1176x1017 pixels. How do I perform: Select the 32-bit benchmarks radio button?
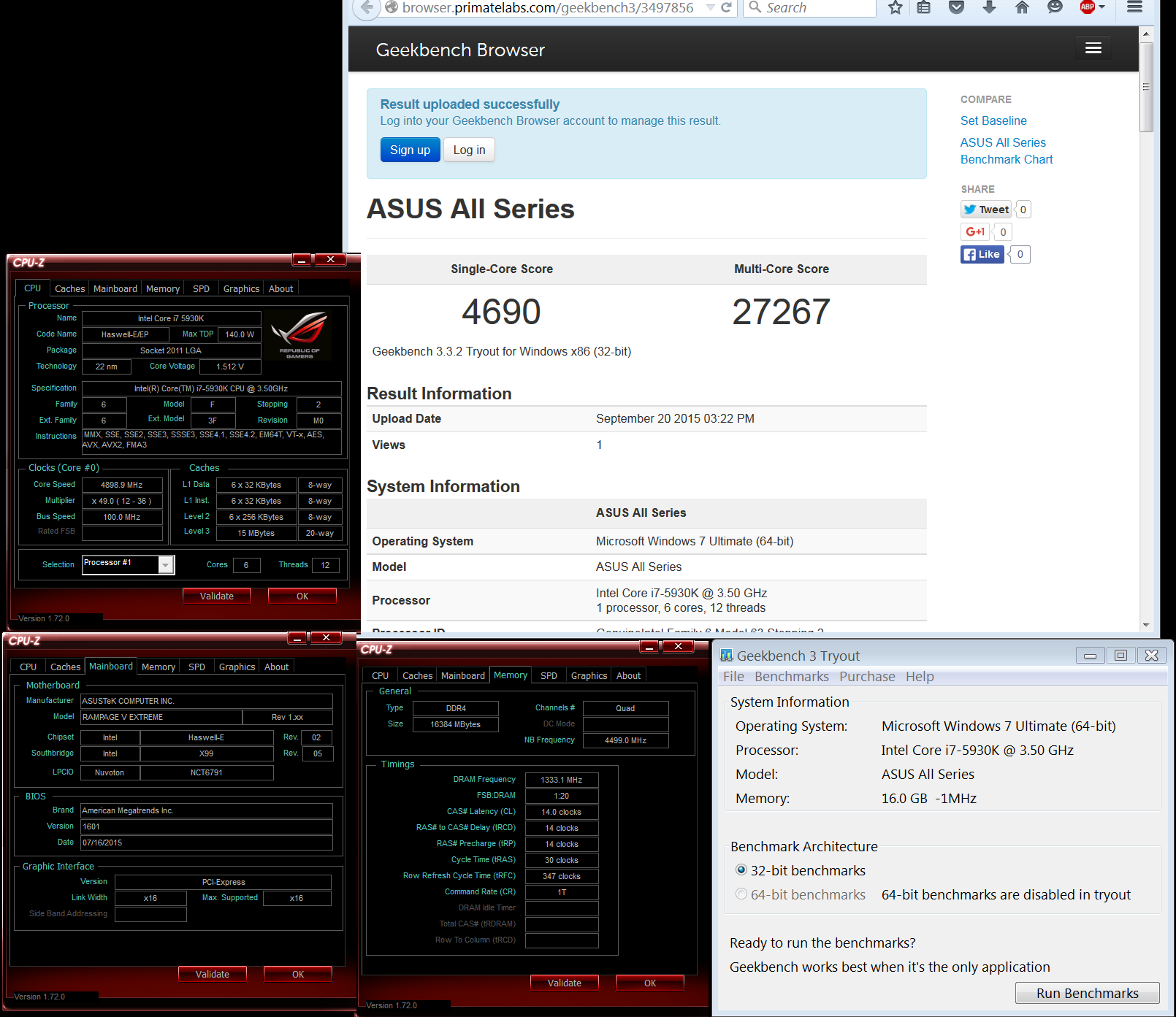pyautogui.click(x=741, y=870)
